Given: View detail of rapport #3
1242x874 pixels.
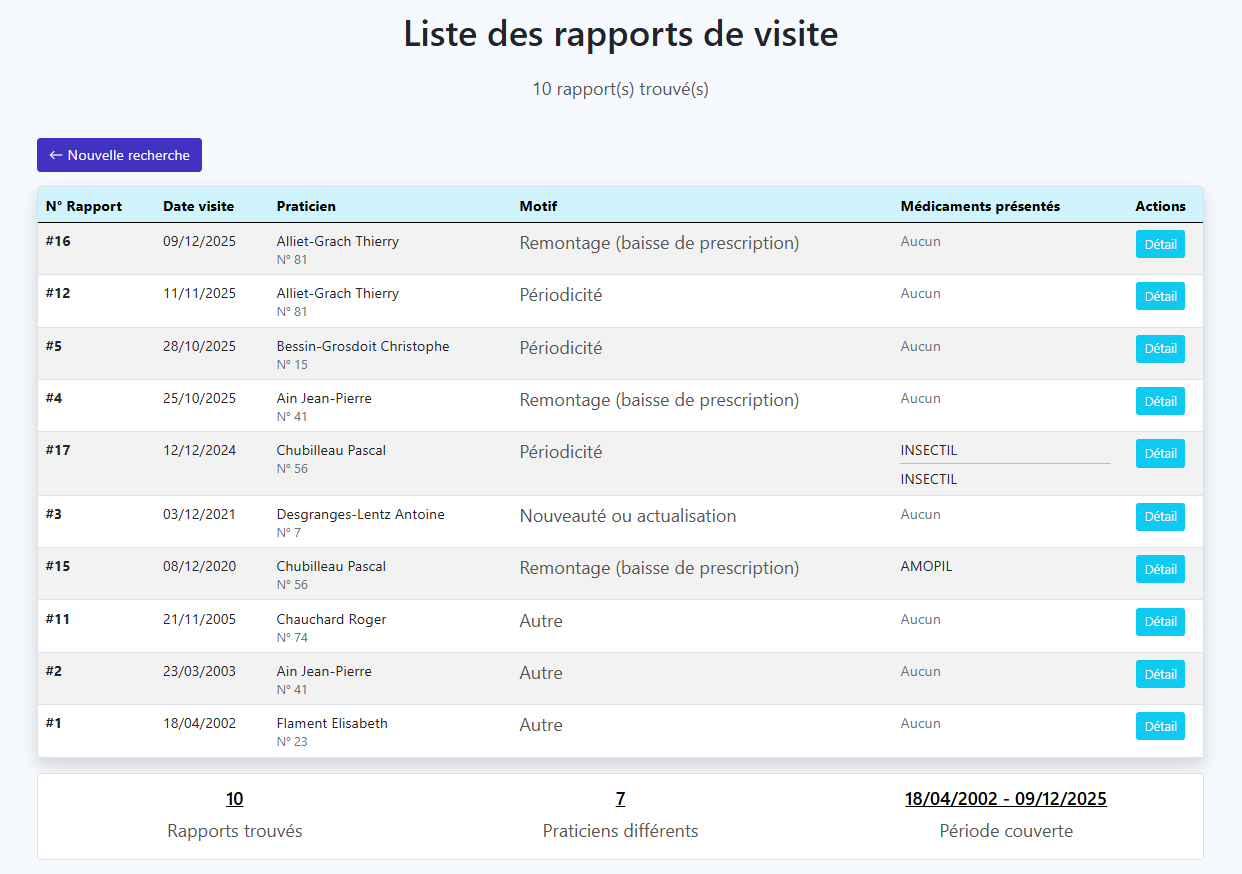Looking at the screenshot, I should [x=1160, y=517].
